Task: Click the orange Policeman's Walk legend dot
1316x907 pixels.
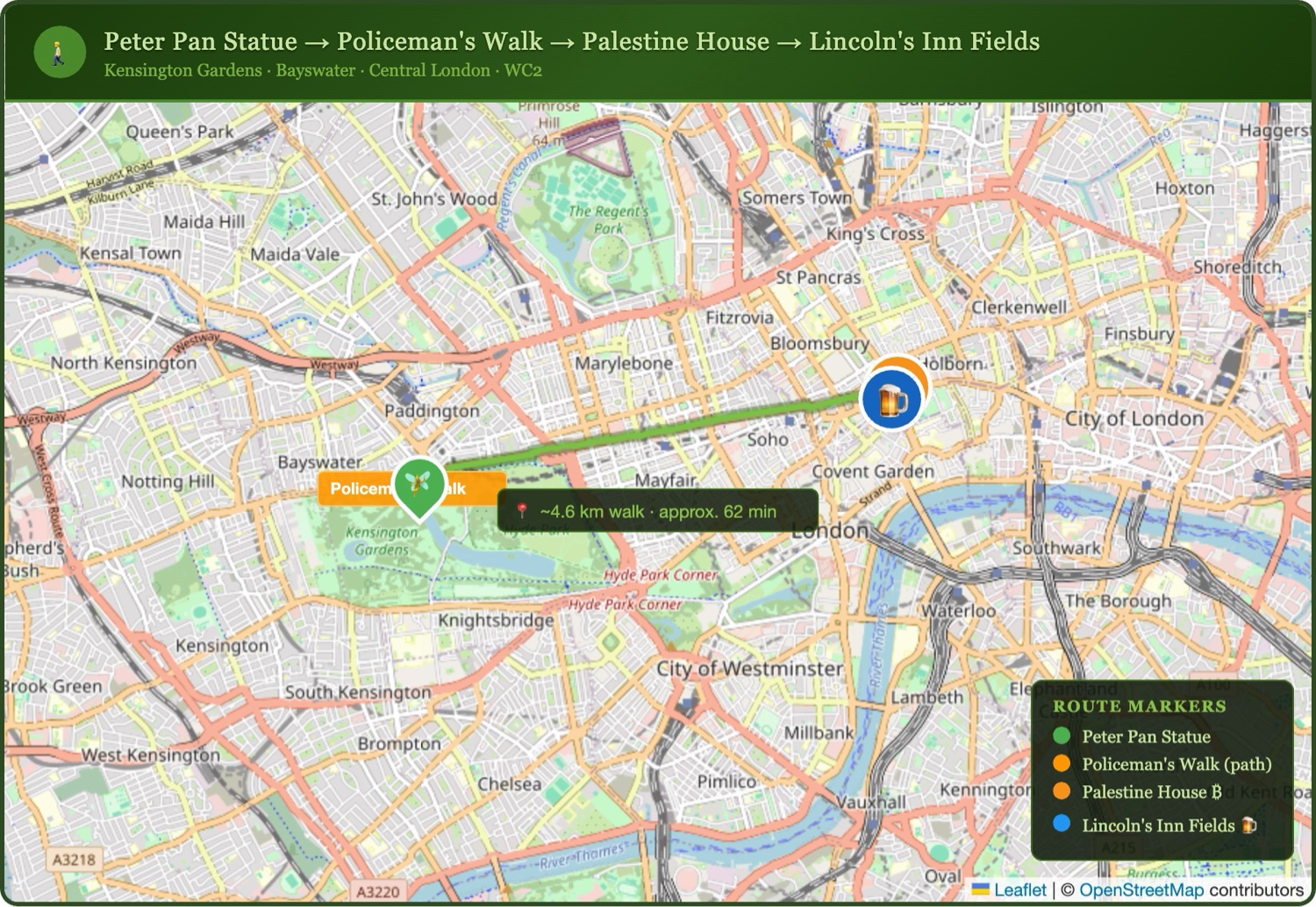Action: tap(1062, 763)
